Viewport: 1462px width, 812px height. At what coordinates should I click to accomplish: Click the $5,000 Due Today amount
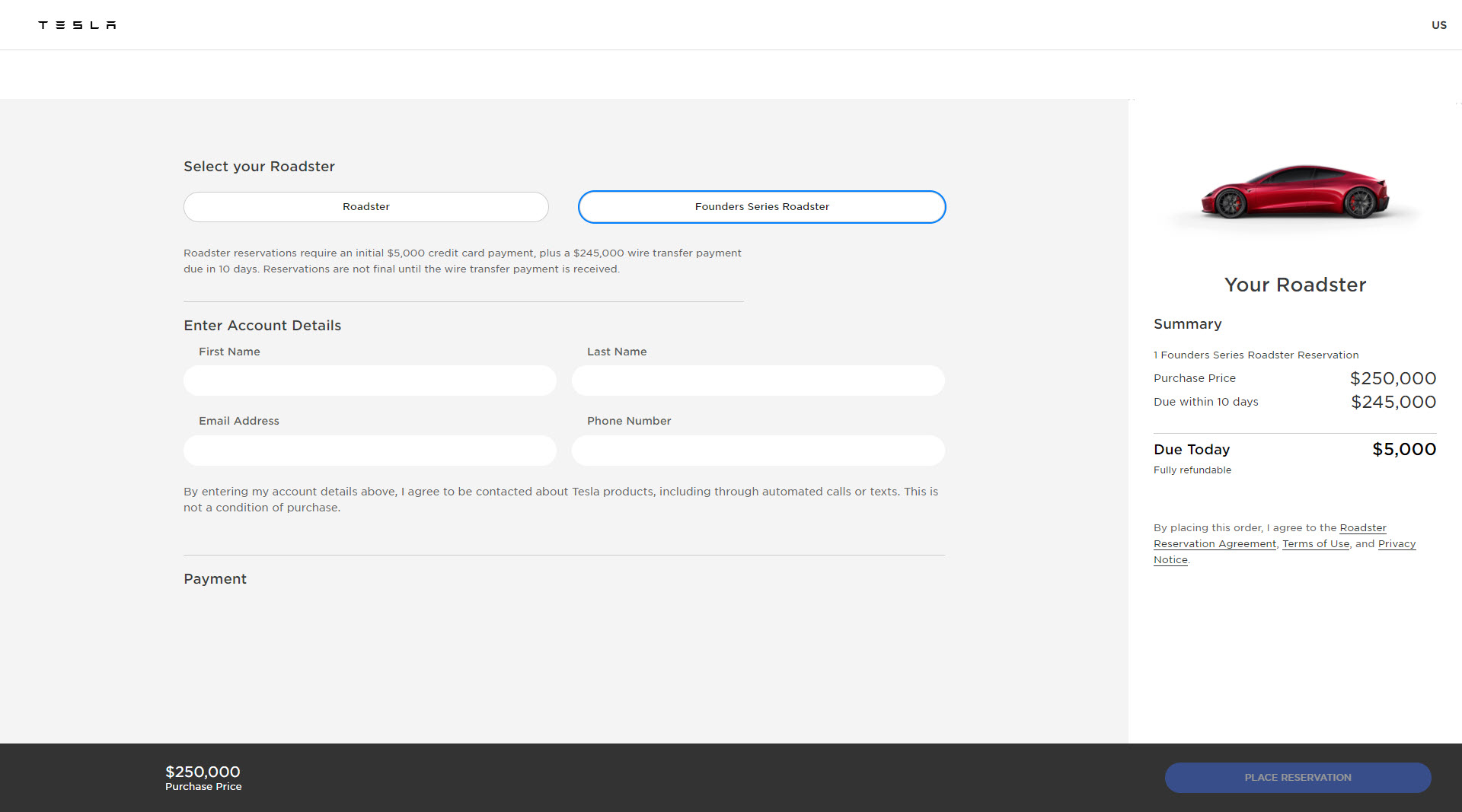(x=1403, y=450)
